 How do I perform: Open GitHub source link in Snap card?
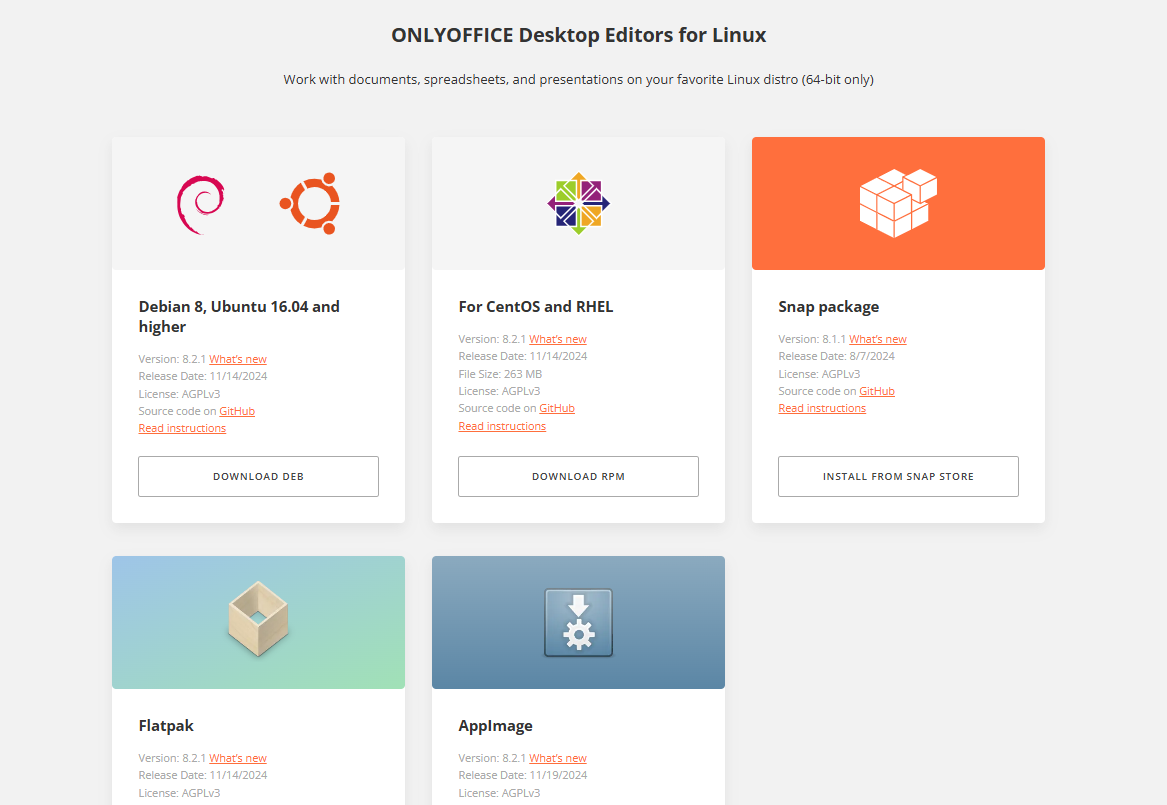click(877, 391)
